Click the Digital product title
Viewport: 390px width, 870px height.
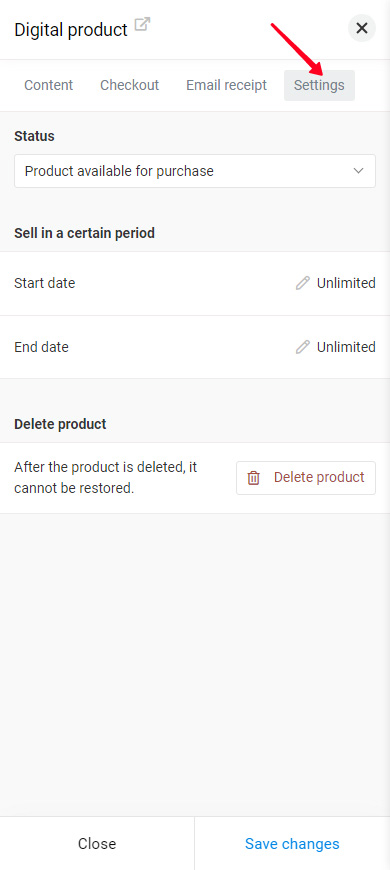[x=71, y=29]
